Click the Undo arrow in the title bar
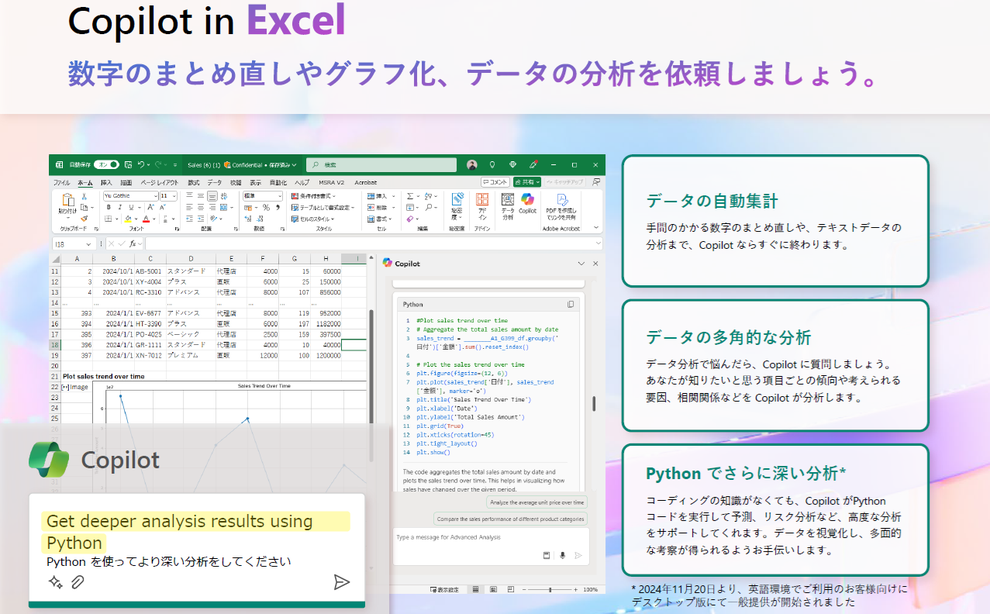Image resolution: width=990 pixels, height=614 pixels. (x=141, y=165)
